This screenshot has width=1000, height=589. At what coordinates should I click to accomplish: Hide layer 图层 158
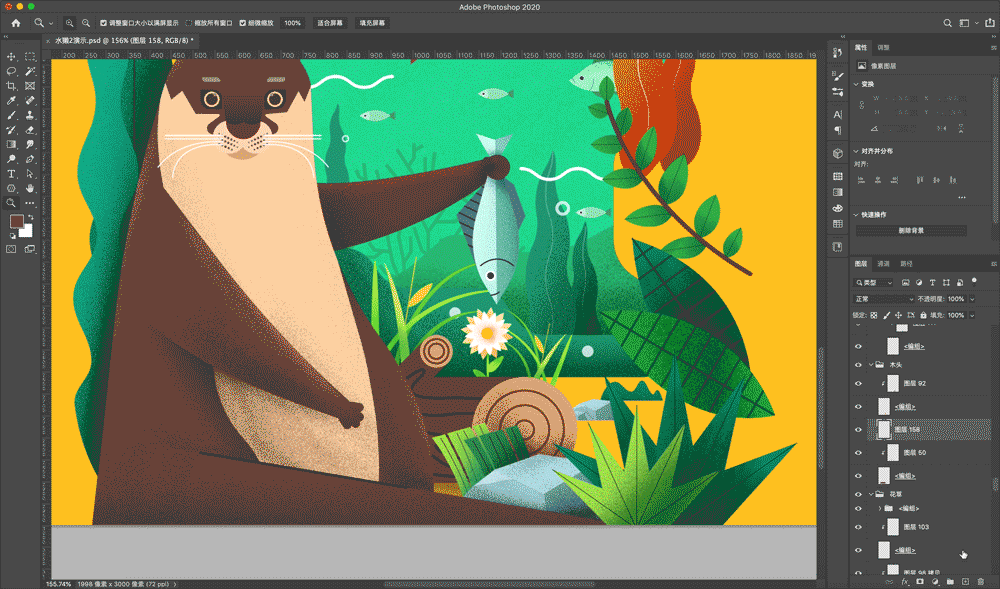858,430
